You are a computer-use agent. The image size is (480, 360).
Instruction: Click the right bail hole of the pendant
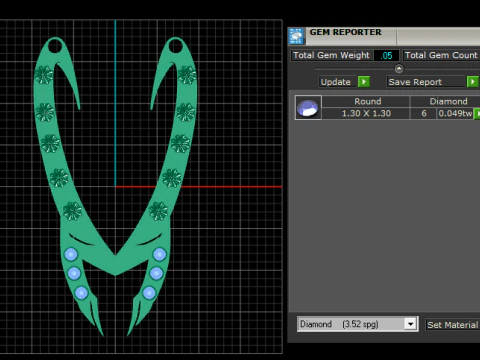pos(176,46)
